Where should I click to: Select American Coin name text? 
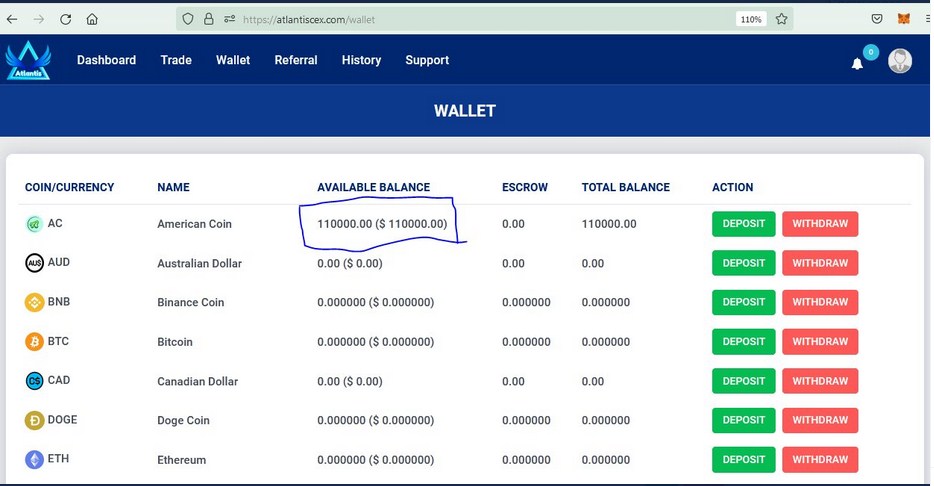(x=194, y=224)
